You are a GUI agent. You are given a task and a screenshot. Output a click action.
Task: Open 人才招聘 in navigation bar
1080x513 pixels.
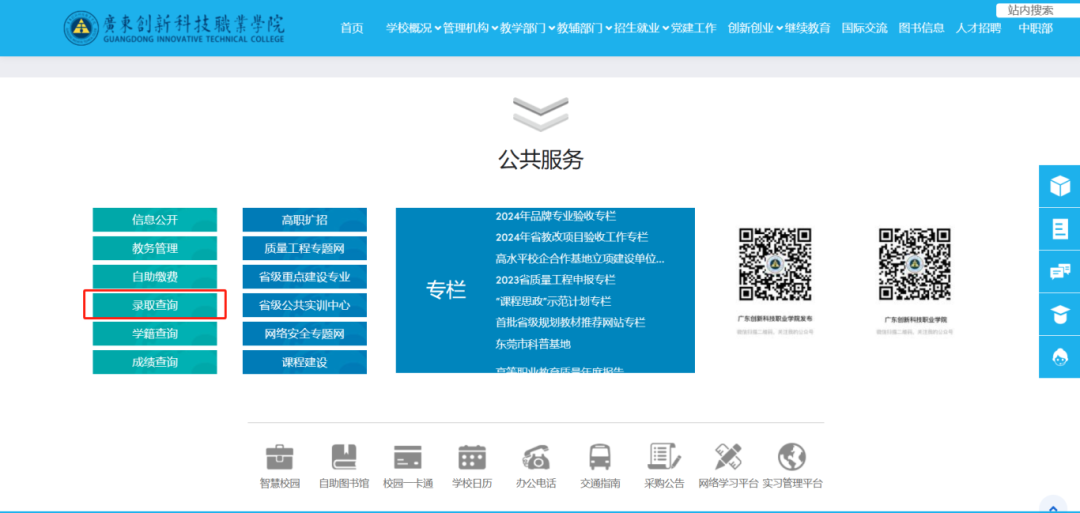979,28
